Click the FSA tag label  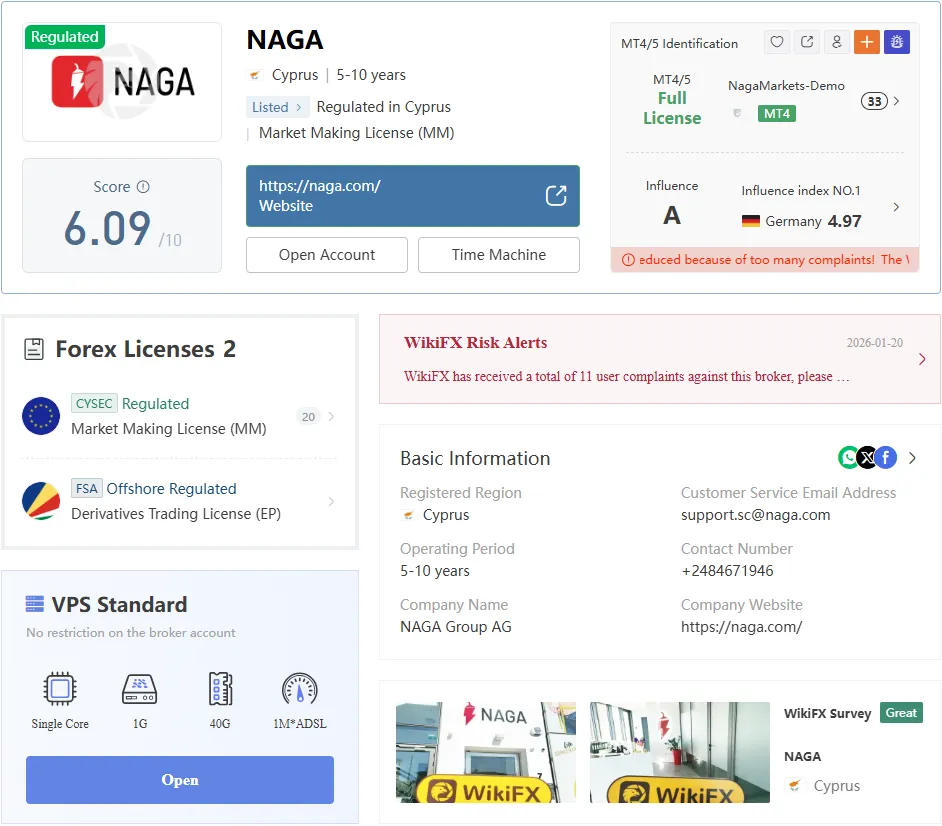click(87, 488)
